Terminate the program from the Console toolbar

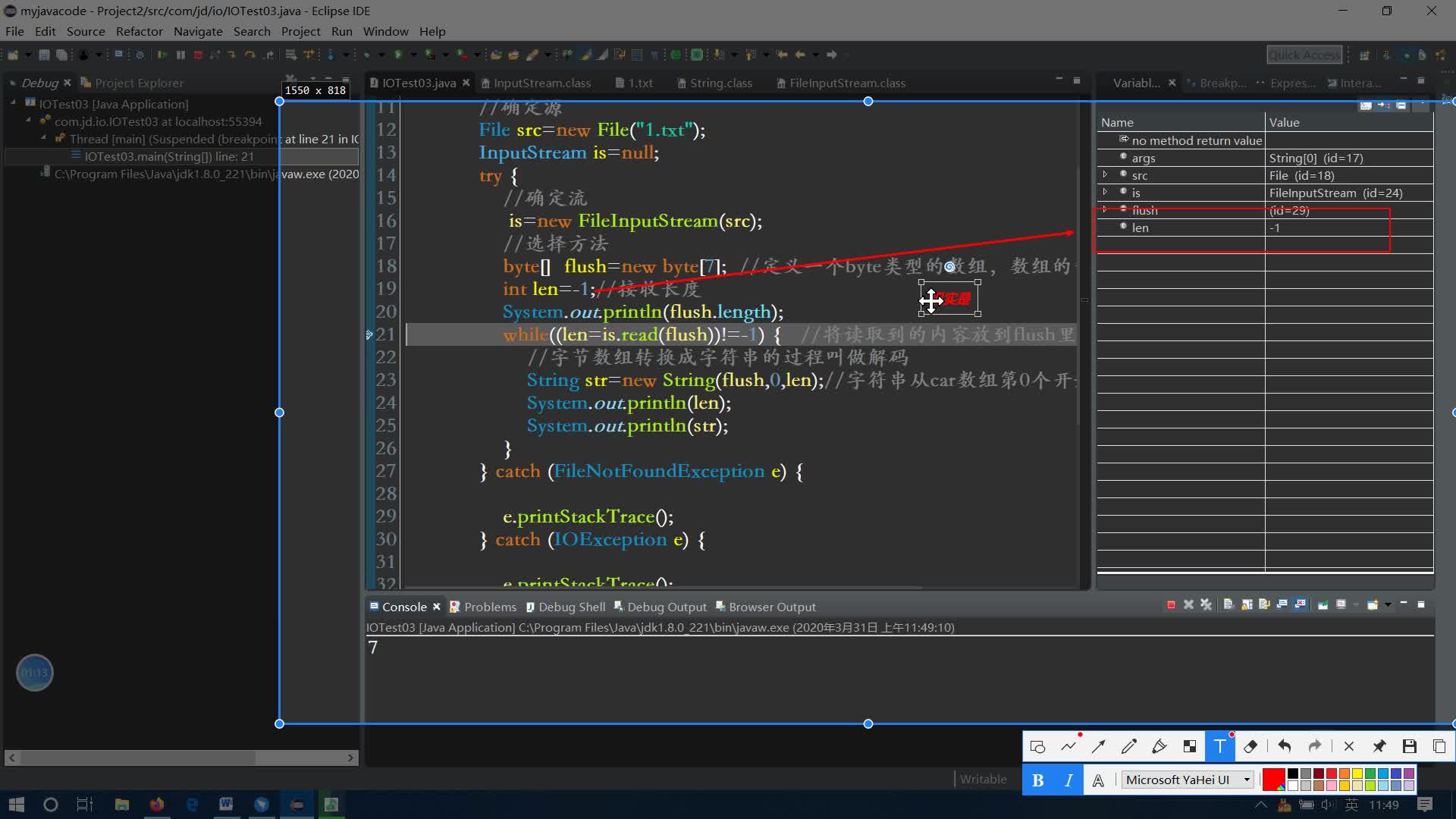(x=1171, y=605)
